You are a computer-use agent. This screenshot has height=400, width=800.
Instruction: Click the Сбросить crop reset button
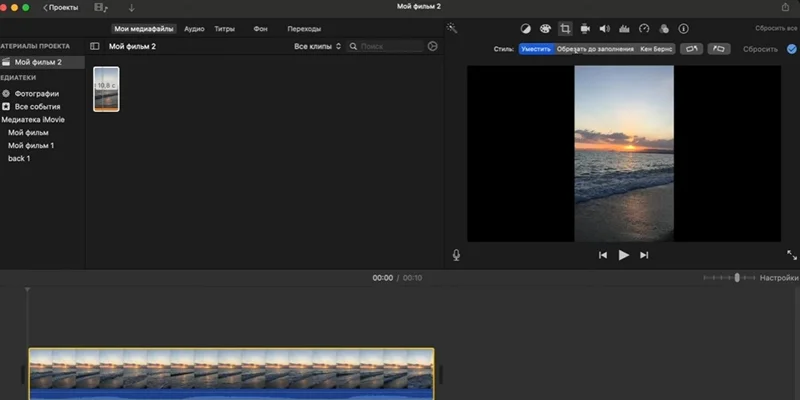[760, 49]
